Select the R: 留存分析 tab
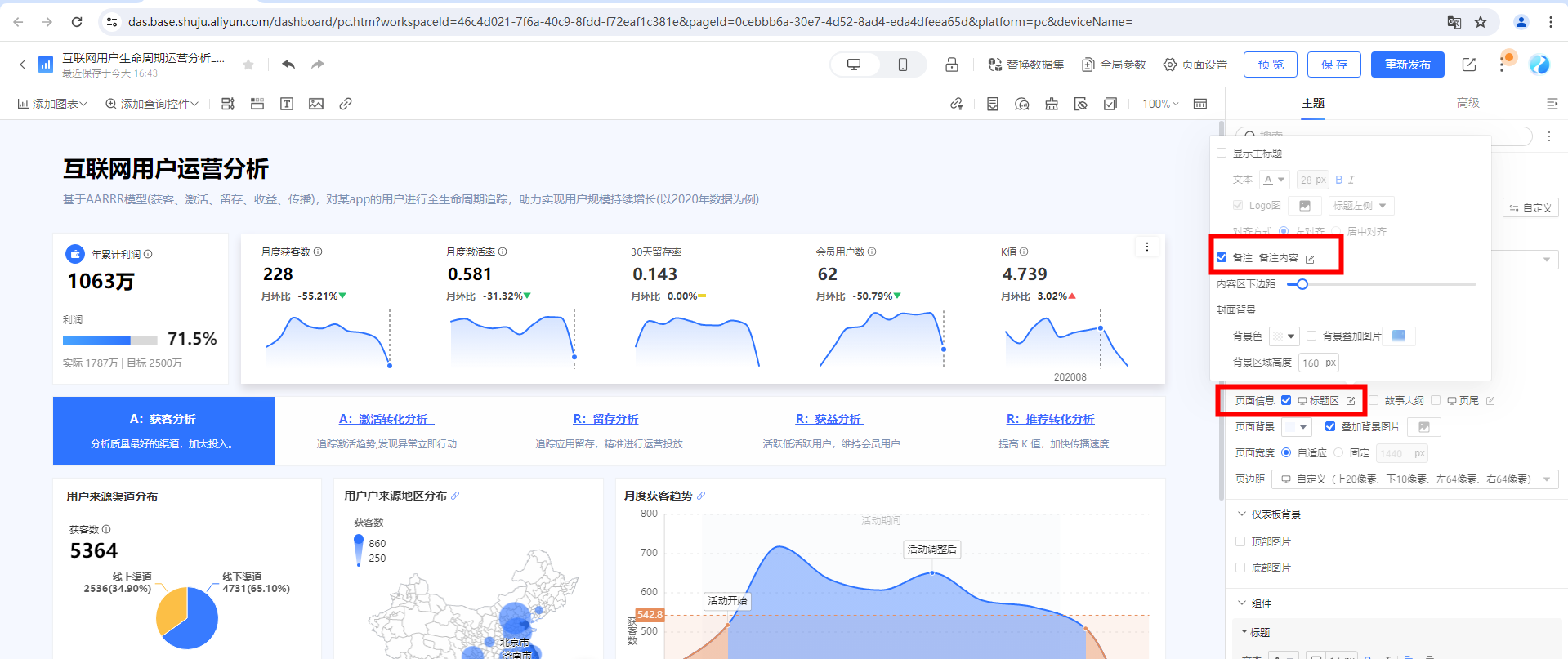 click(x=605, y=419)
